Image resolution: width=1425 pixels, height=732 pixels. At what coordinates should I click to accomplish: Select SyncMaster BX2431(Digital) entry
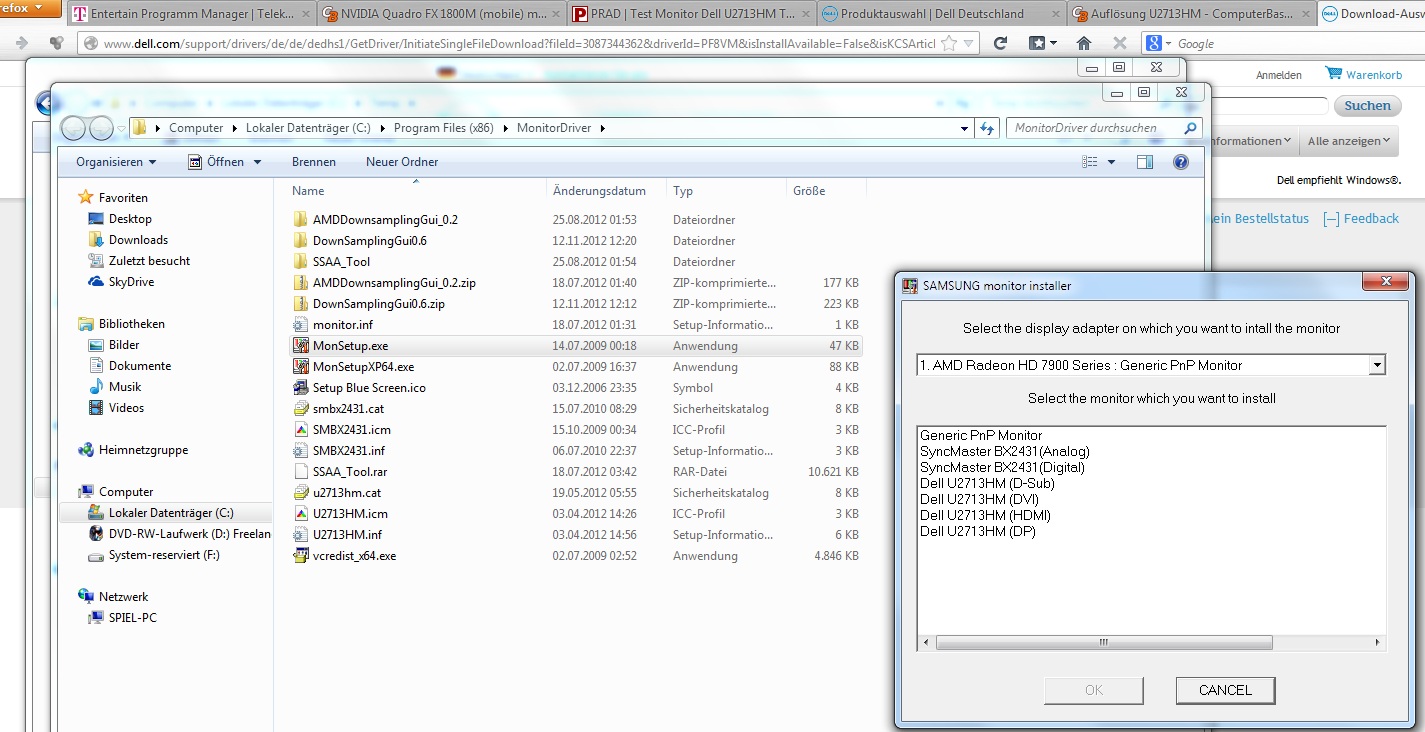(1002, 468)
